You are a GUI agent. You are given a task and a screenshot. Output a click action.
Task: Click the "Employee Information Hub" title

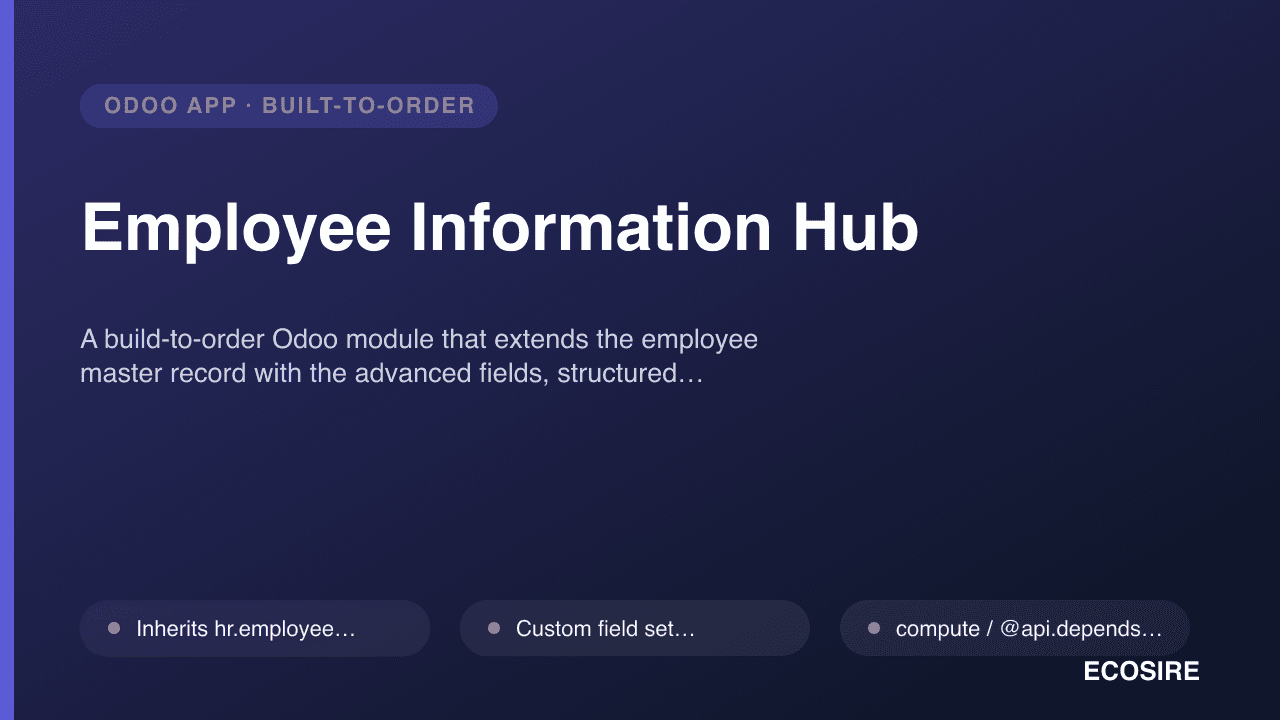click(x=500, y=228)
